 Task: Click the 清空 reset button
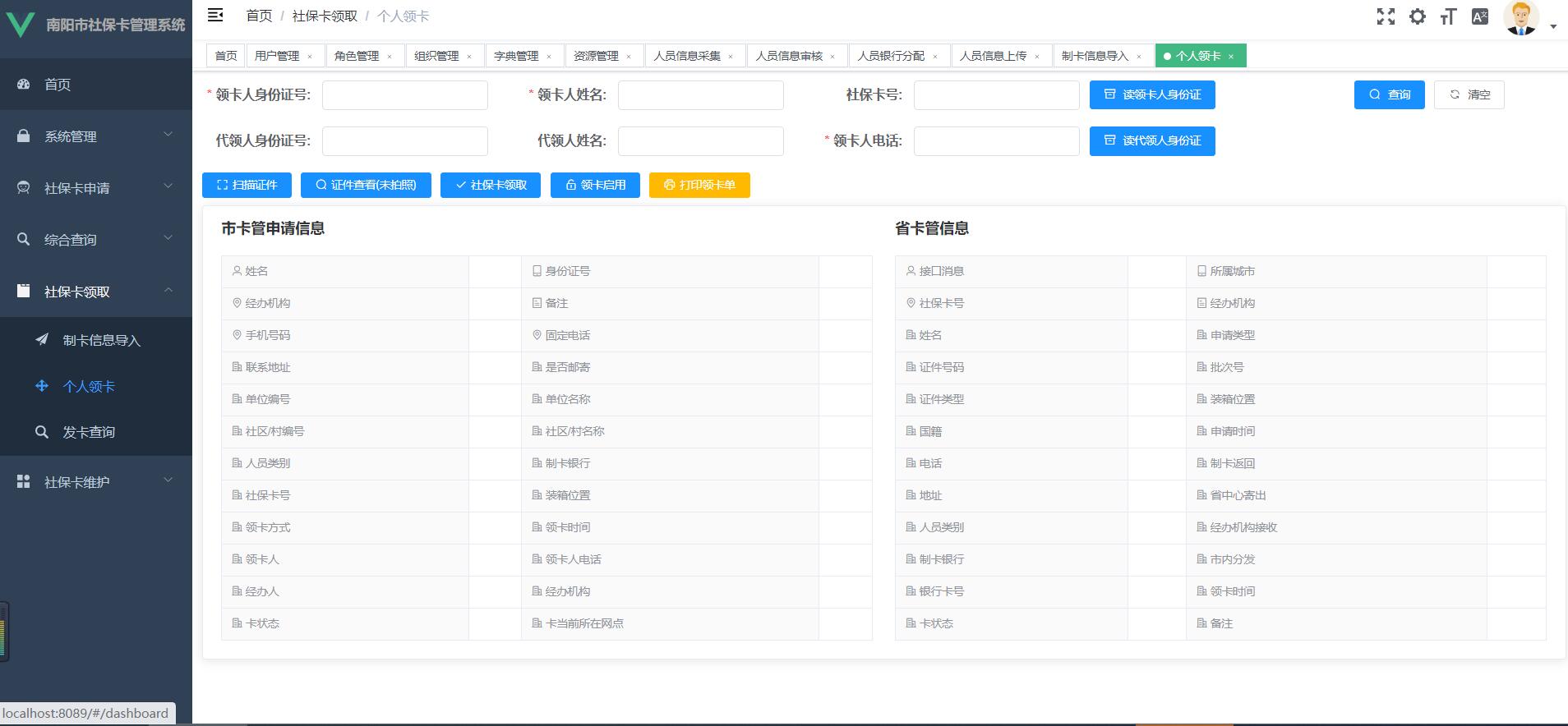pos(1469,94)
